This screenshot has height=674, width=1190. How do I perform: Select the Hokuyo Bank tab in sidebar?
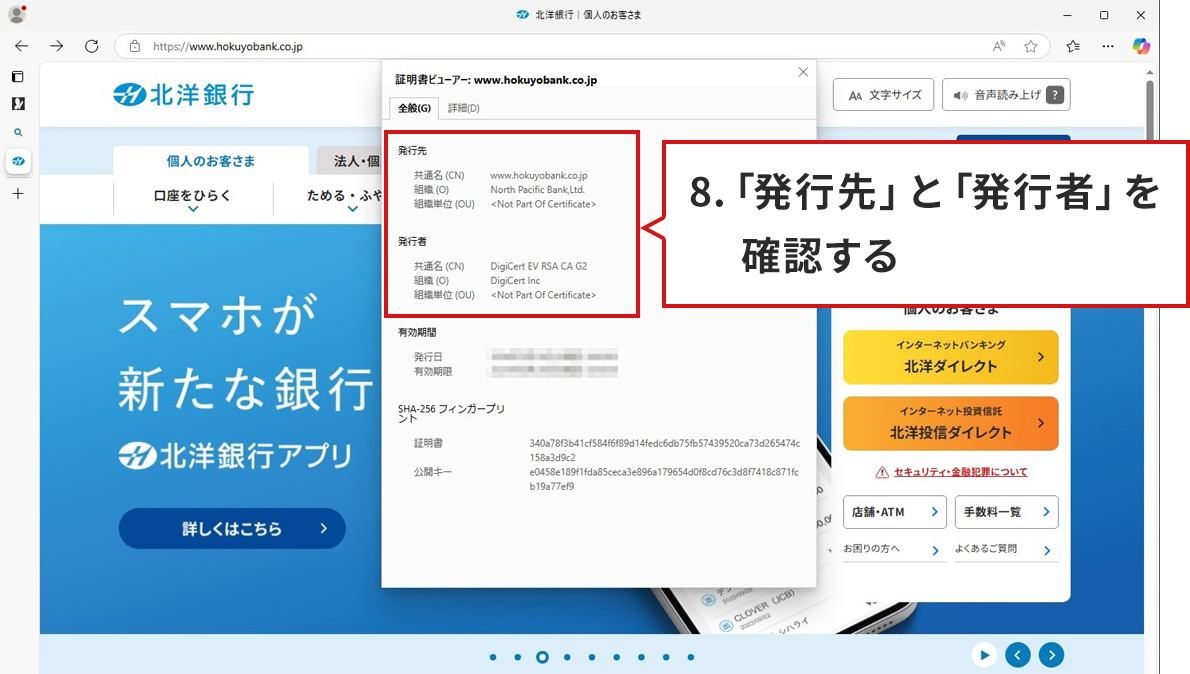(x=18, y=161)
